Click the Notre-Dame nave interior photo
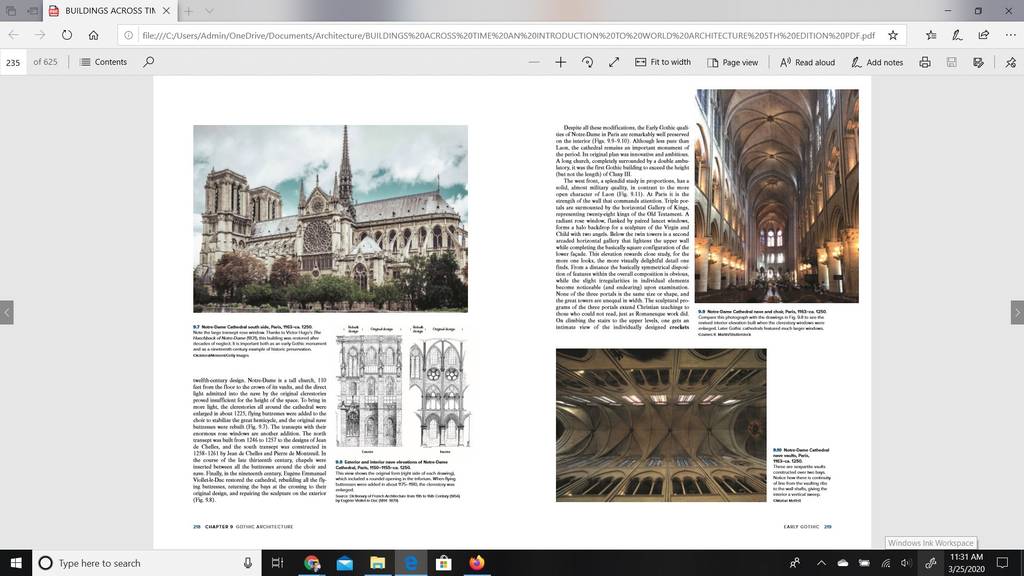 777,196
